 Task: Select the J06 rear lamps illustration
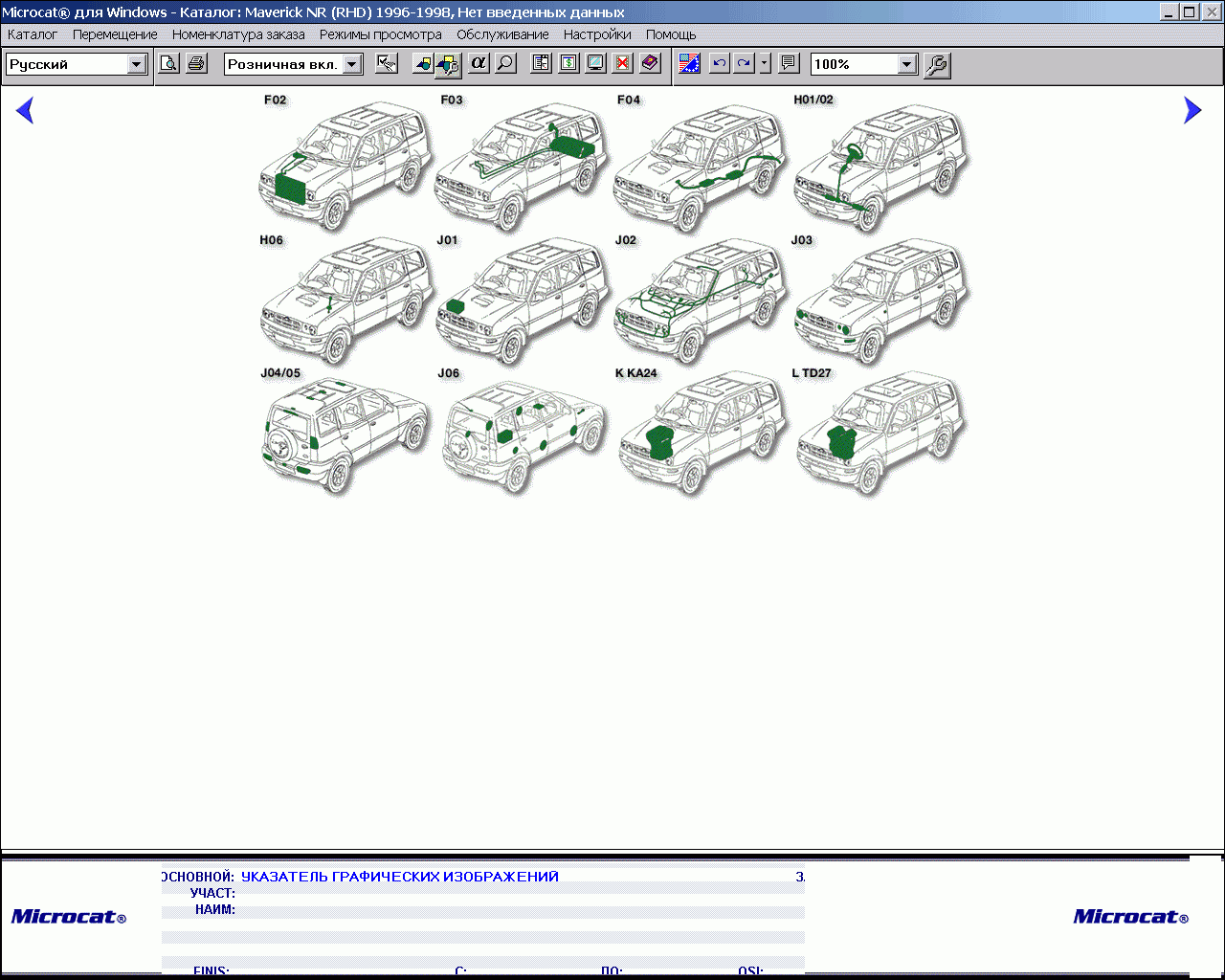(x=523, y=432)
